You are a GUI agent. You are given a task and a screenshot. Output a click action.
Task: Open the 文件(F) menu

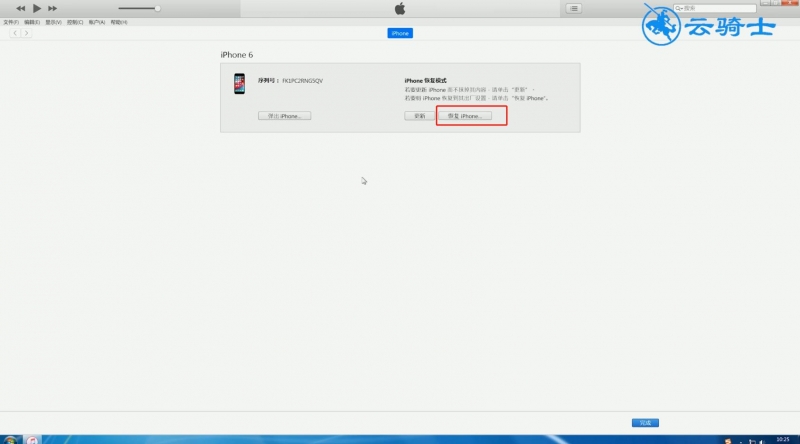(x=11, y=22)
